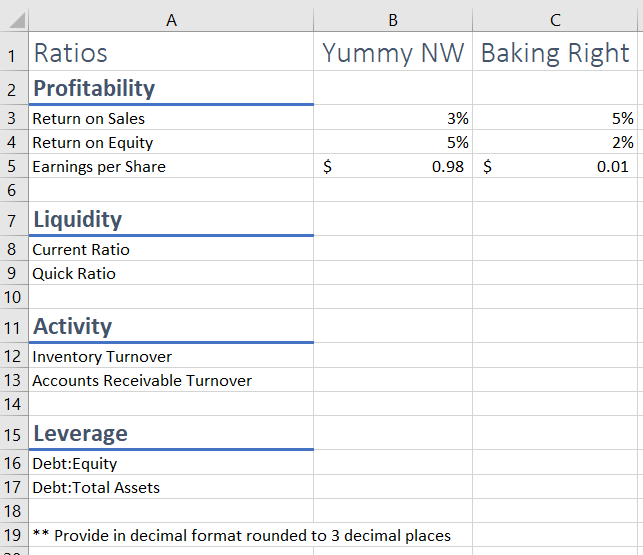The image size is (643, 555).
Task: Click Baking Right Return on Sales 5% cell
Action: (x=555, y=118)
